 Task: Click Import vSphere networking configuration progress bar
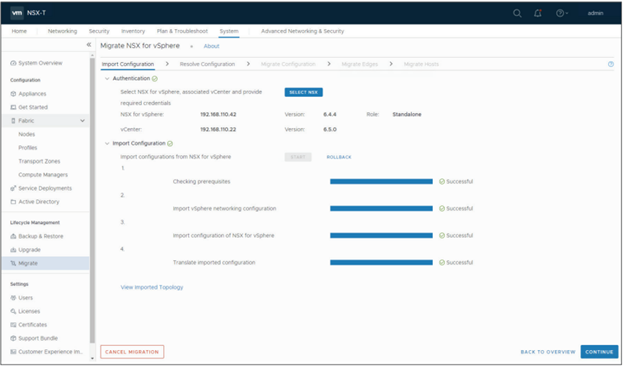click(x=381, y=208)
